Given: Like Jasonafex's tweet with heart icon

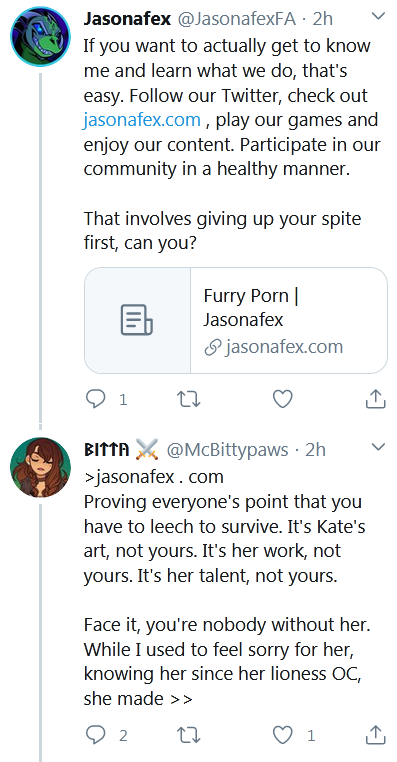Looking at the screenshot, I should (x=282, y=399).
